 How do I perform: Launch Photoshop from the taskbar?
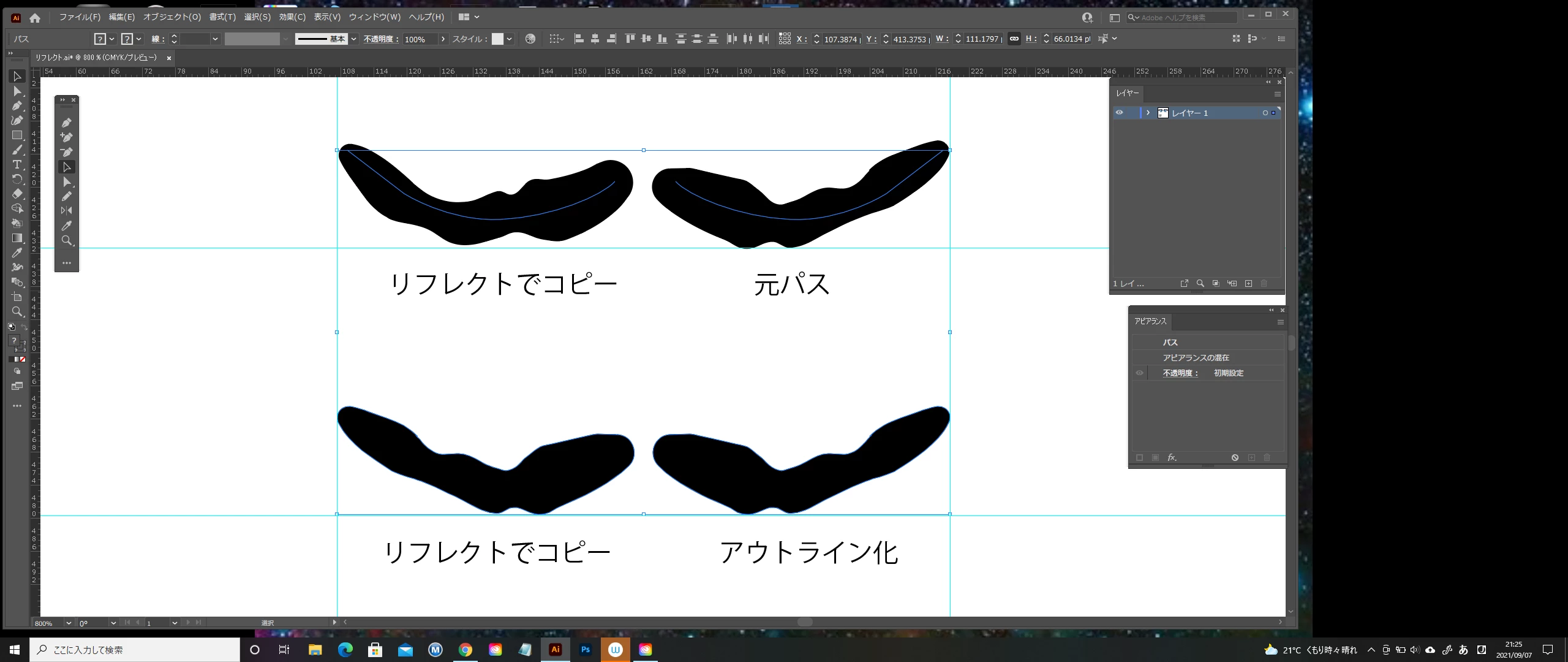point(585,650)
